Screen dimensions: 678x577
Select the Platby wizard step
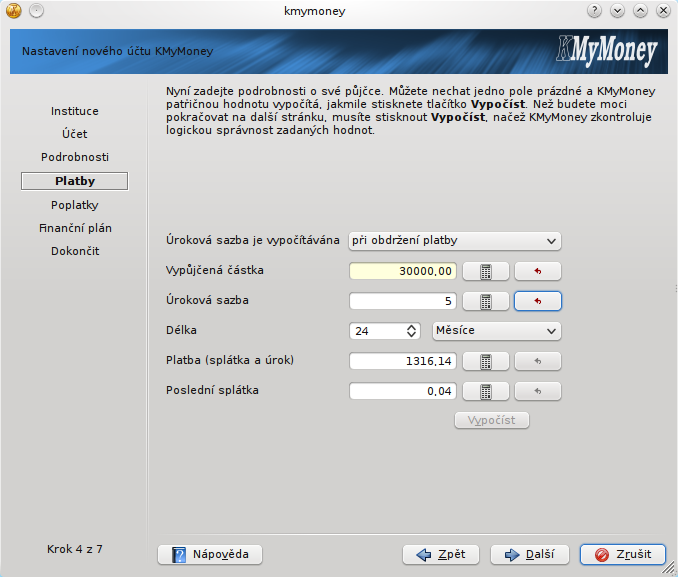[x=75, y=181]
